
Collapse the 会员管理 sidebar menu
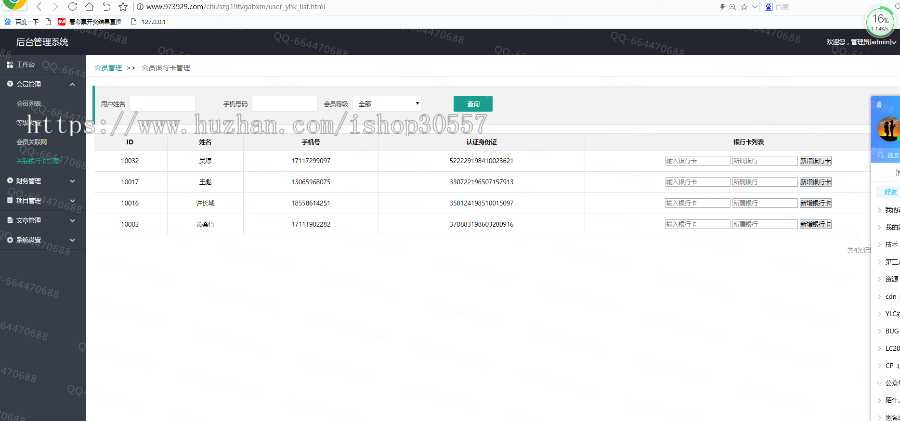(x=72, y=84)
